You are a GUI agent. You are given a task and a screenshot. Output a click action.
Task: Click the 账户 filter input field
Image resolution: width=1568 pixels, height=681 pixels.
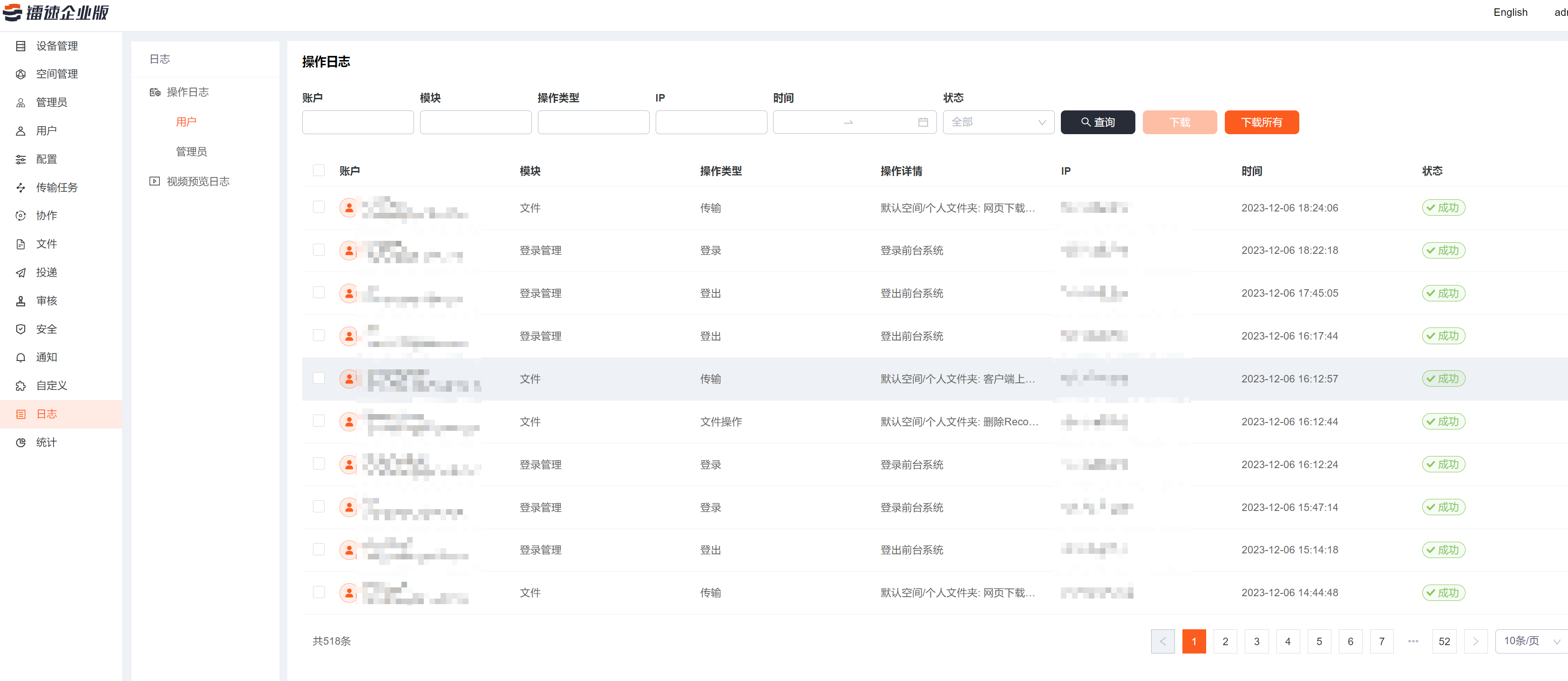coord(357,123)
